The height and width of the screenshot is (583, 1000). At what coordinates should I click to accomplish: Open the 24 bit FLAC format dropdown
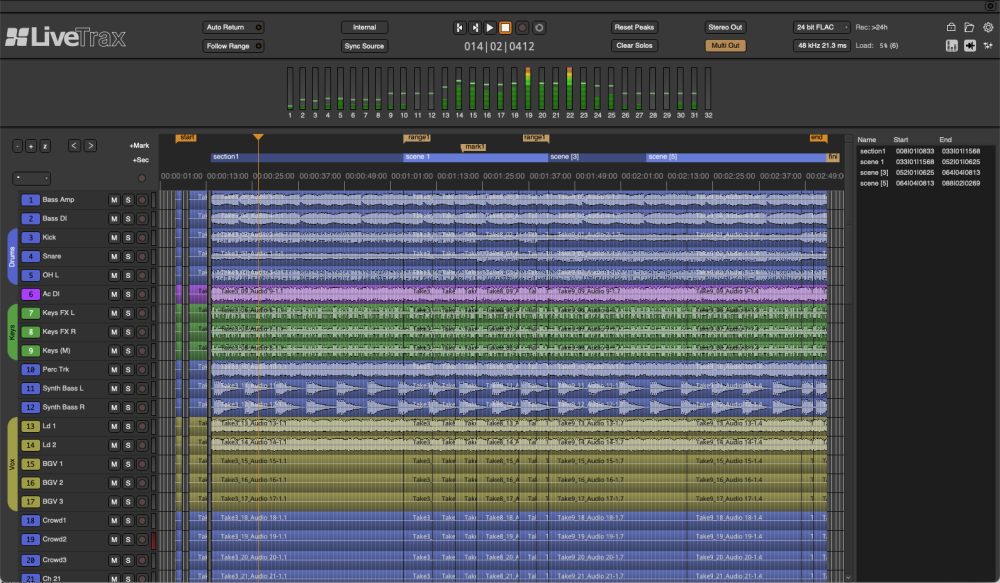pyautogui.click(x=821, y=27)
